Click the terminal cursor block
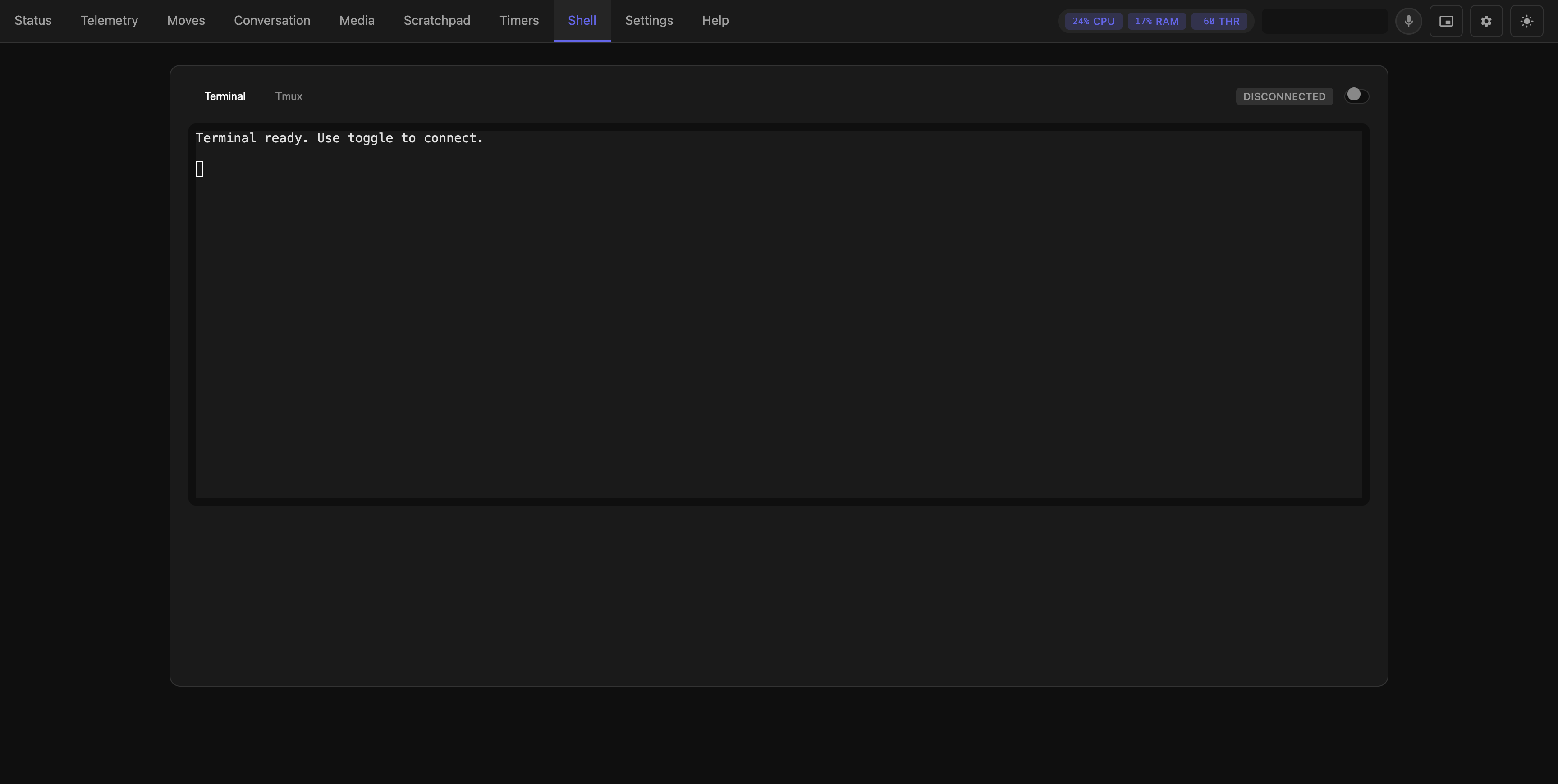 200,169
